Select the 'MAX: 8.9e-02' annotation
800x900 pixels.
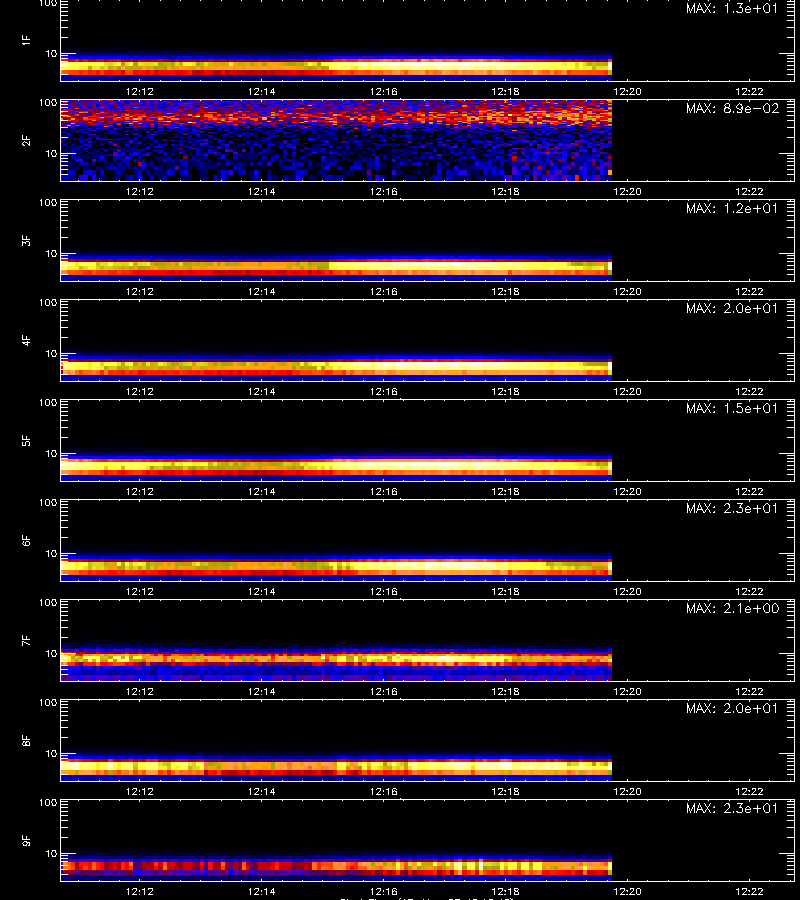point(732,108)
